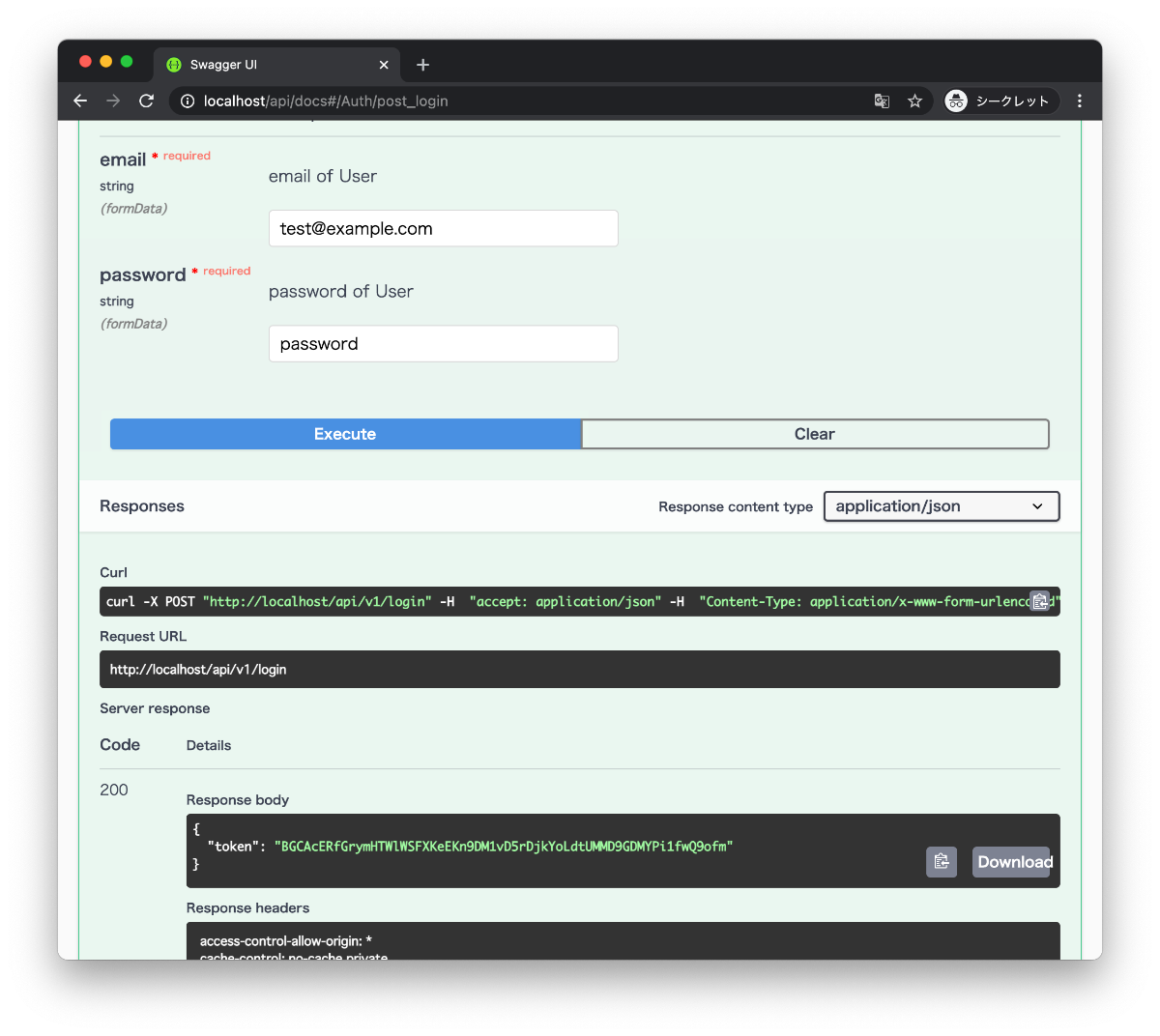This screenshot has width=1160, height=1036.
Task: Open a new tab with the plus button
Action: point(422,65)
